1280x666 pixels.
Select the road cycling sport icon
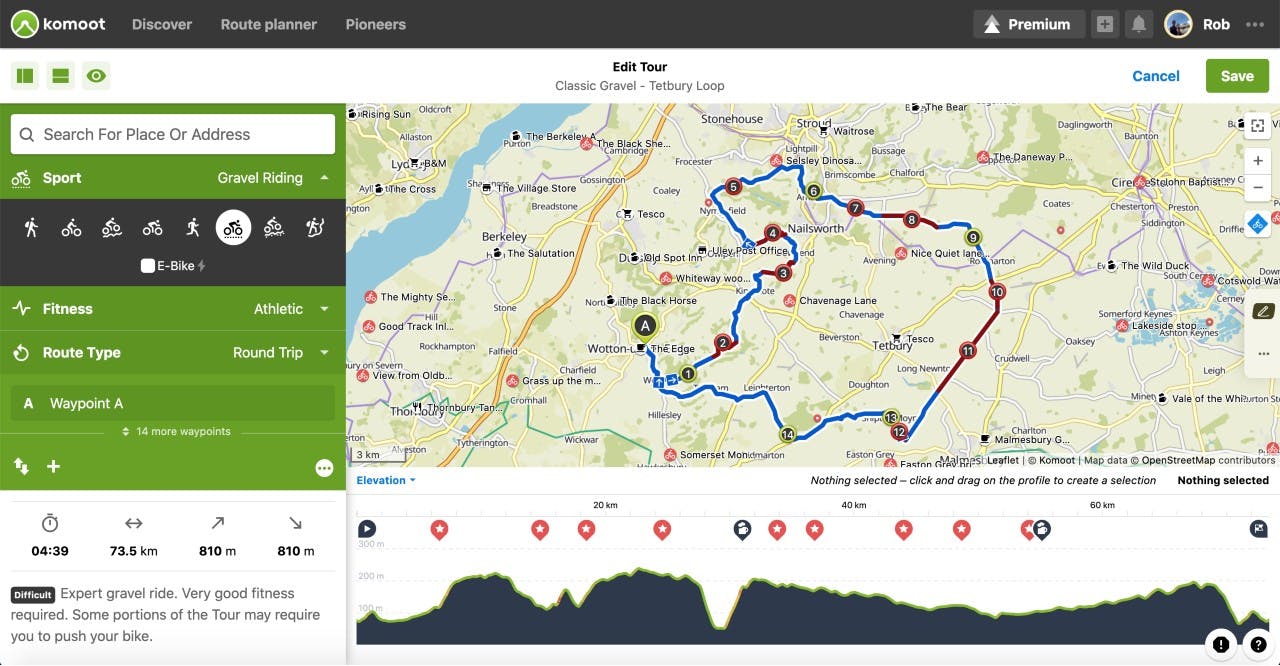pyautogui.click(x=152, y=227)
